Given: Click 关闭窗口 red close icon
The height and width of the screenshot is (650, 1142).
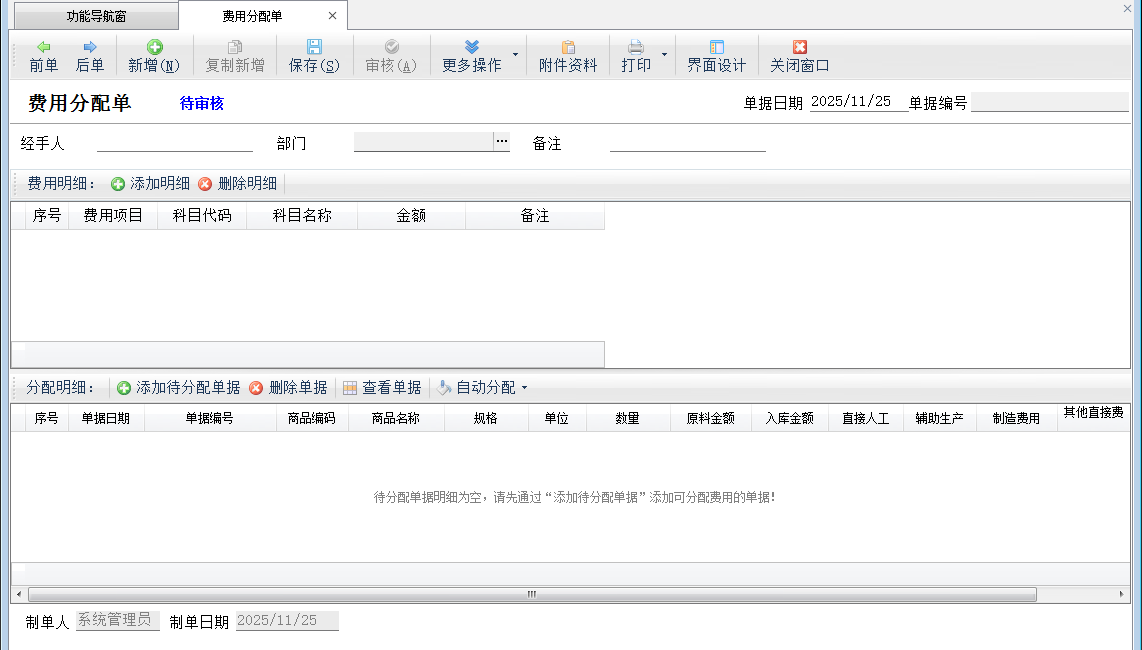Looking at the screenshot, I should 799,47.
